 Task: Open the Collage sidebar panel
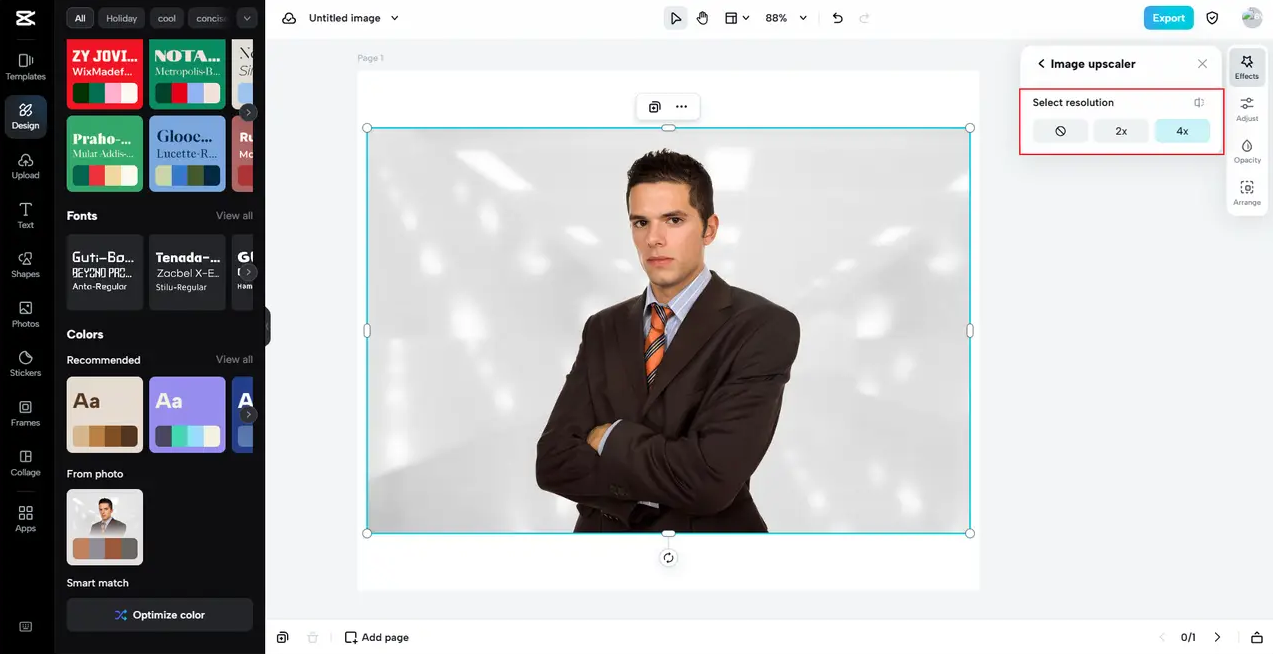(x=26, y=462)
